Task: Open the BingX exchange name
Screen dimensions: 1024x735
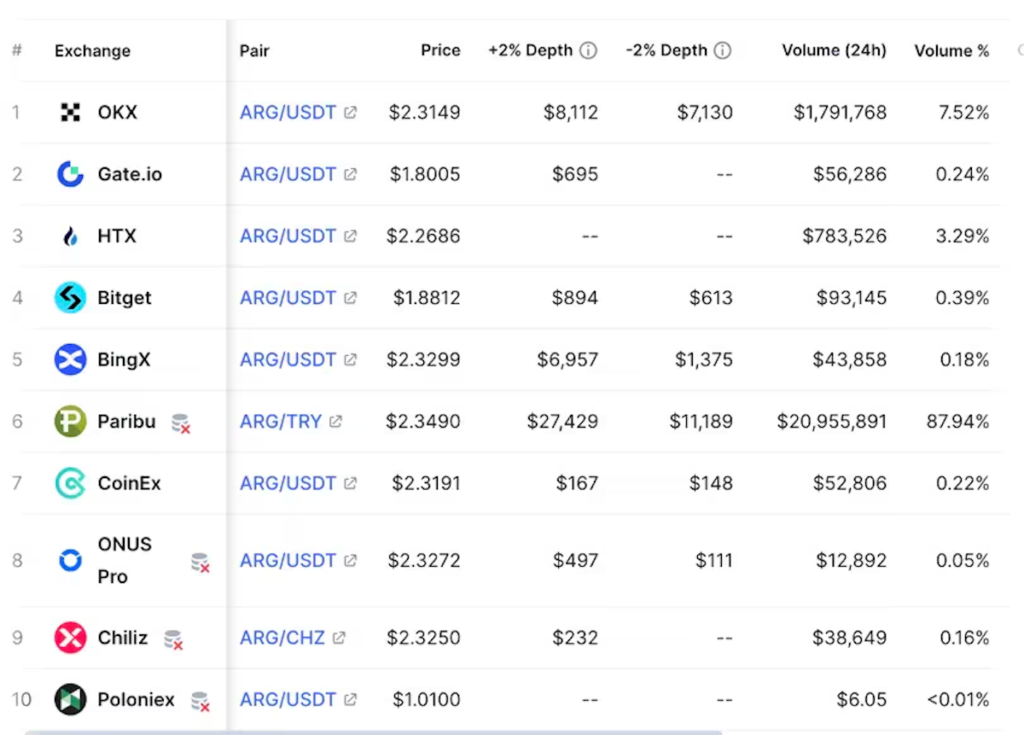Action: [x=124, y=359]
